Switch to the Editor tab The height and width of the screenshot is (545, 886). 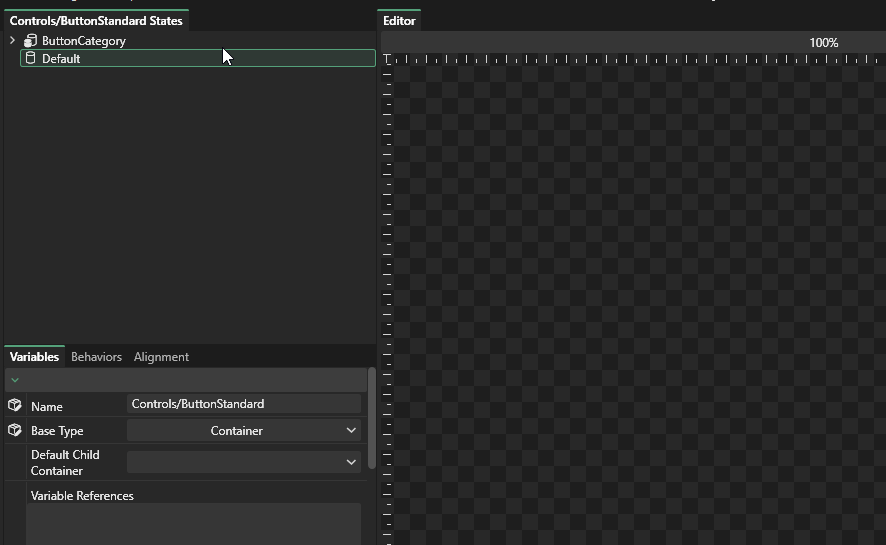399,20
